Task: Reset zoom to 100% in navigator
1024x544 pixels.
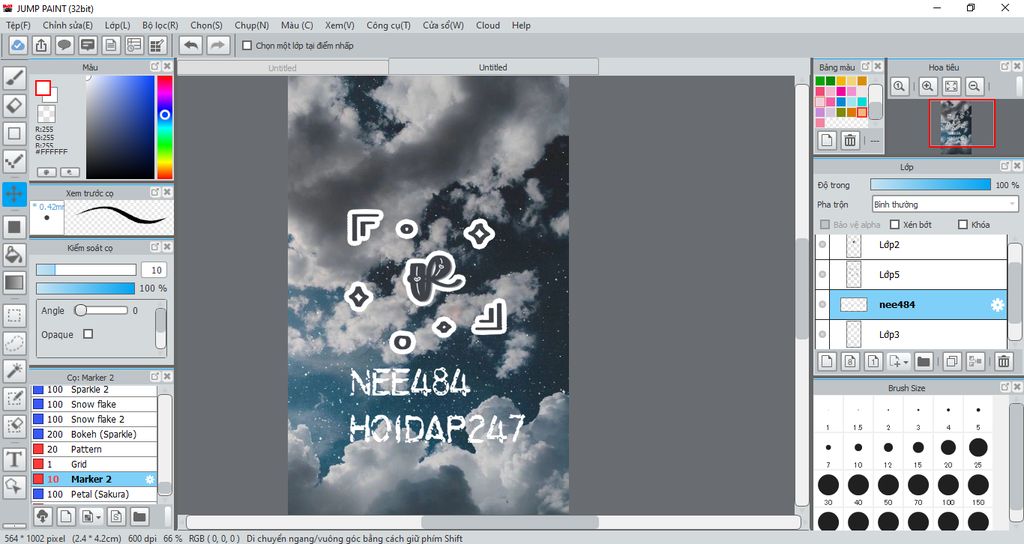Action: (900, 86)
